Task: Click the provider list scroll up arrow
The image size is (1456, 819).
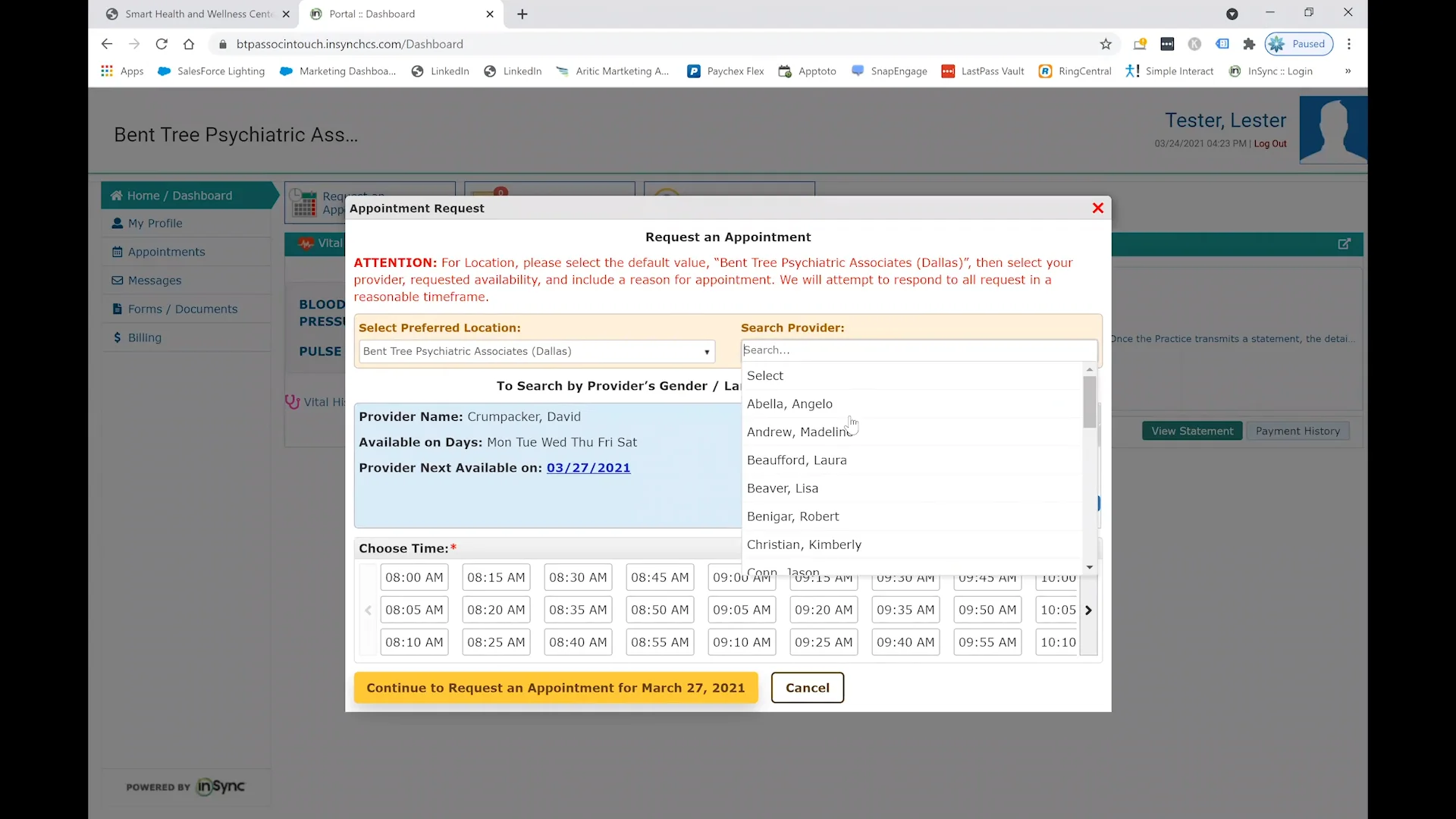Action: coord(1090,369)
